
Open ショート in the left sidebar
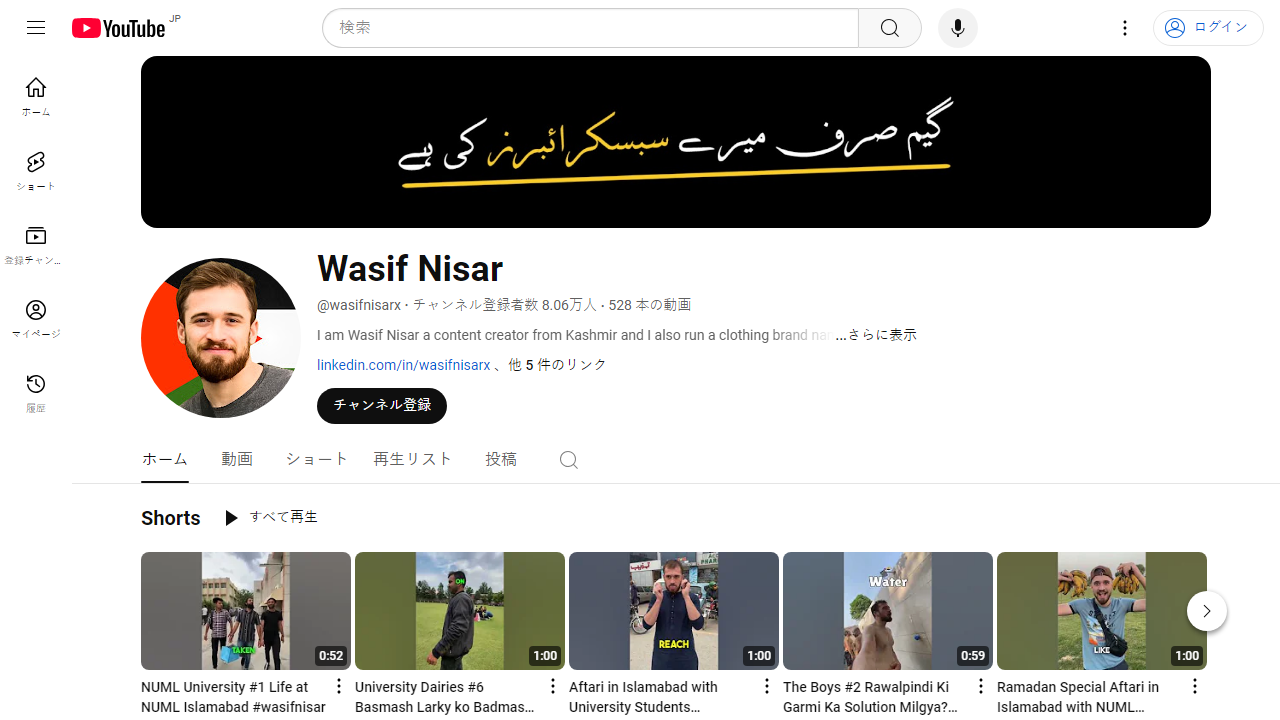(x=36, y=171)
